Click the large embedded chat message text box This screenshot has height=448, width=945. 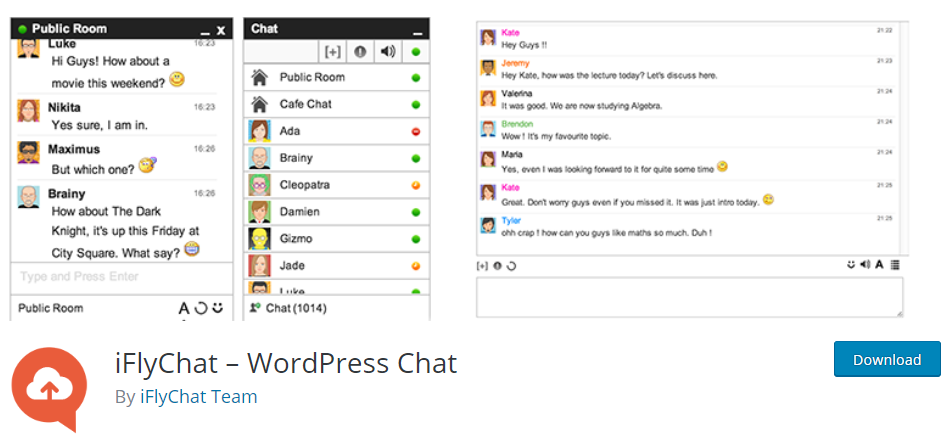tap(689, 297)
